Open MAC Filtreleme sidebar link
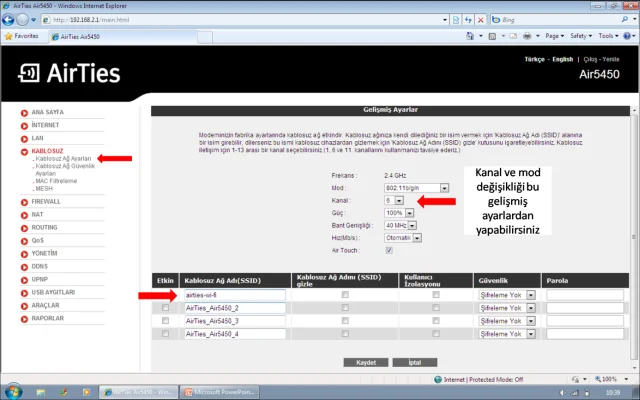 tap(56, 181)
